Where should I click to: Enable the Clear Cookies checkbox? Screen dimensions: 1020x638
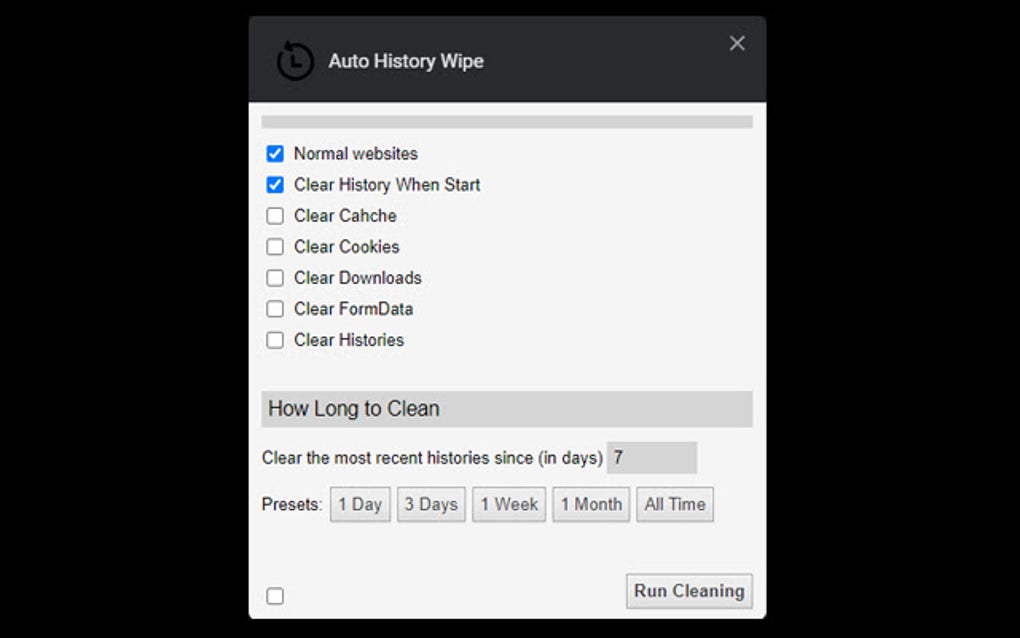[x=275, y=246]
